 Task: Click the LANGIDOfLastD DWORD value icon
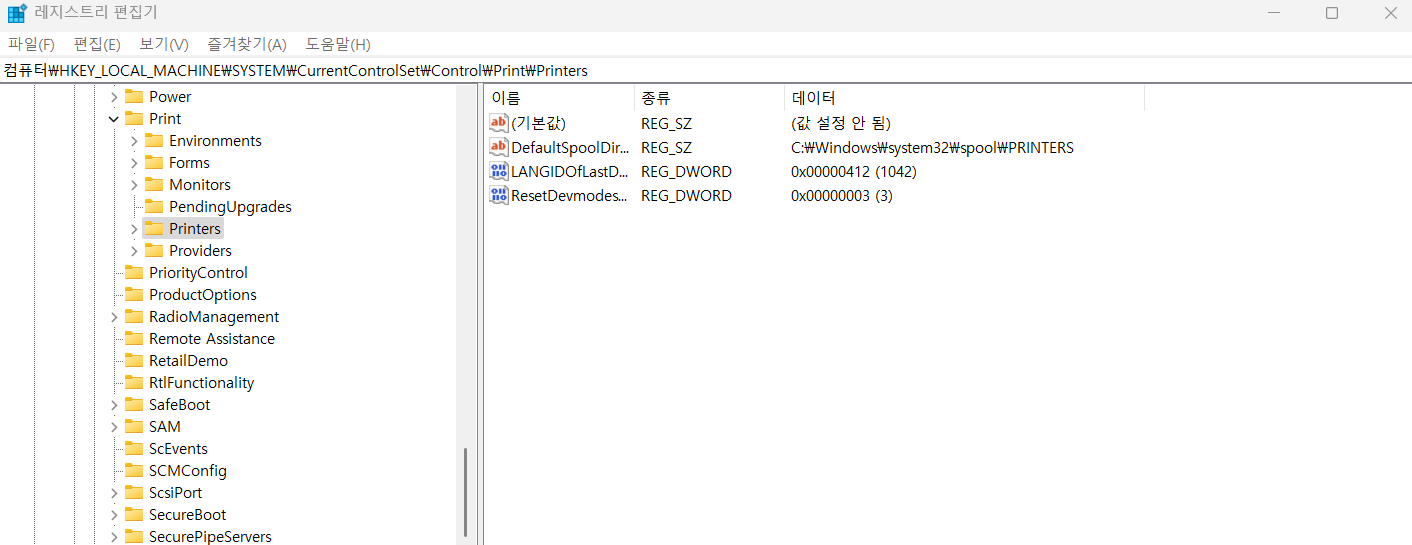pos(499,171)
